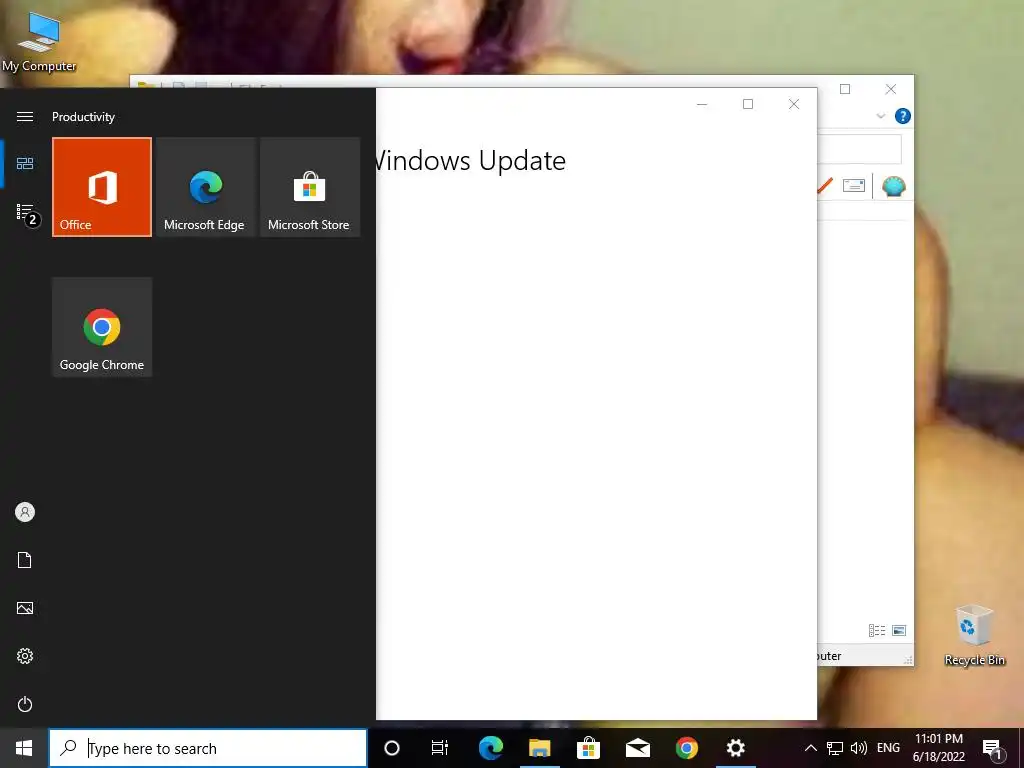Screen dimensions: 1024x768
Task: Open Settings gear in Start sidebar
Action: (x=25, y=656)
